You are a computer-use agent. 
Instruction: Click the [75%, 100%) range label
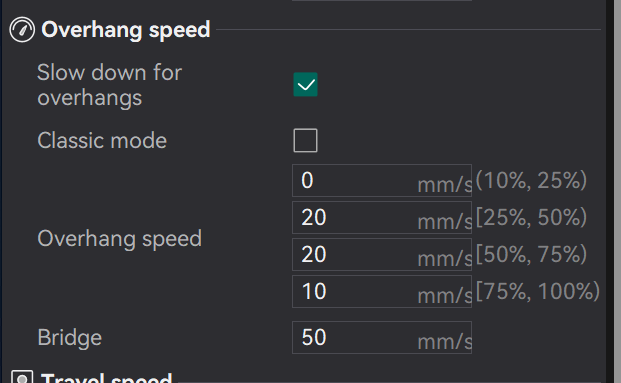[x=537, y=291]
